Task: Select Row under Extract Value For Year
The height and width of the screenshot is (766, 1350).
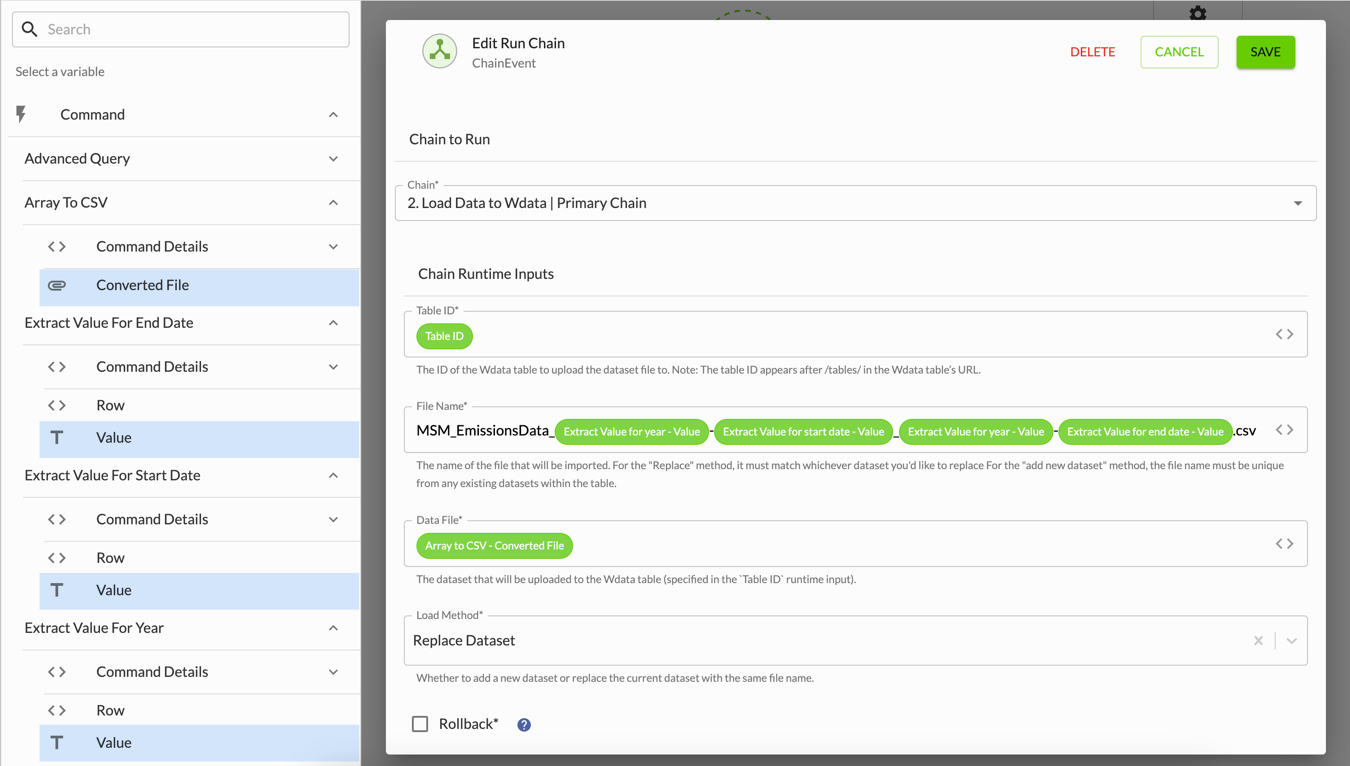Action: point(200,710)
